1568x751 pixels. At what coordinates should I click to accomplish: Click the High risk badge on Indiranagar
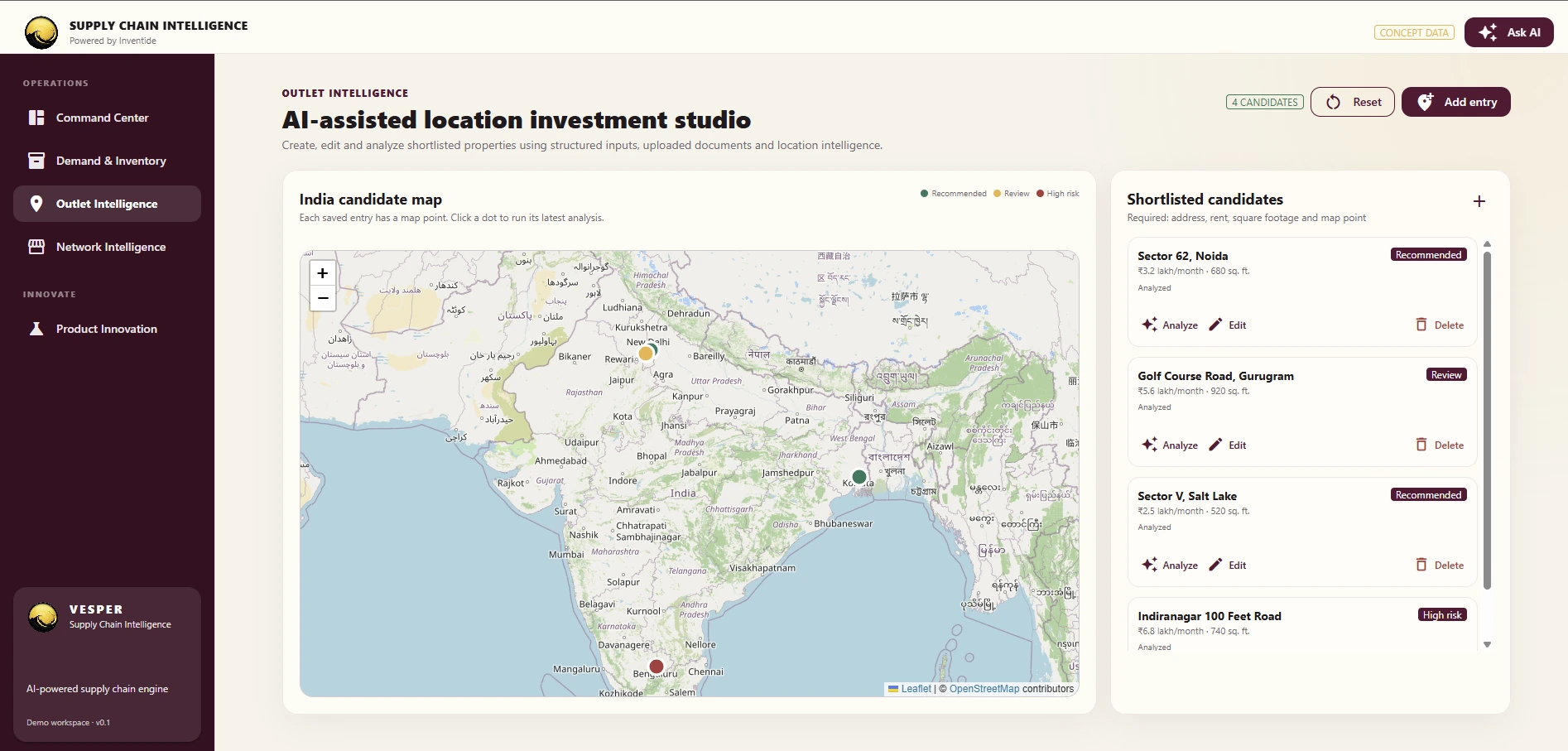(1442, 614)
